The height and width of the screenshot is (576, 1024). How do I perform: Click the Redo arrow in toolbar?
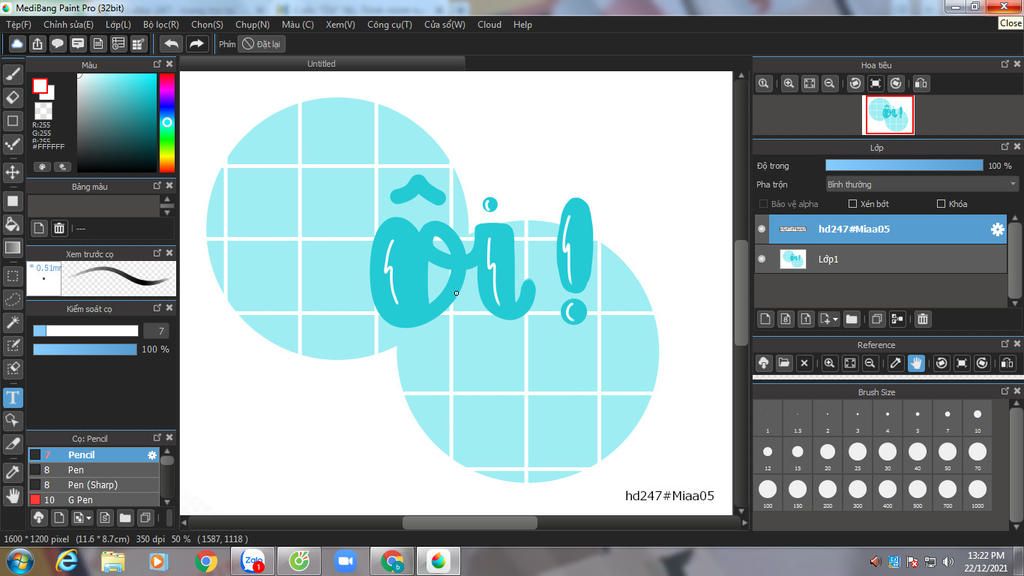[x=196, y=44]
